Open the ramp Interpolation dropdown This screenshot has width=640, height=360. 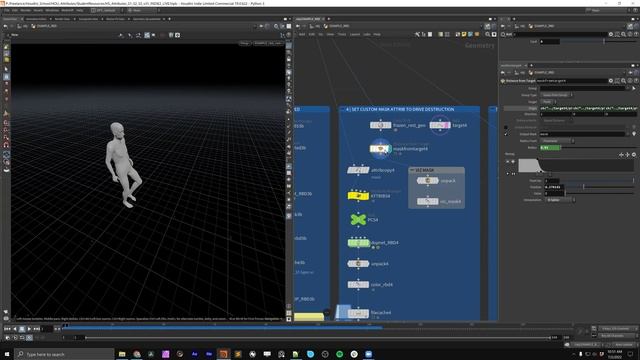(560, 200)
